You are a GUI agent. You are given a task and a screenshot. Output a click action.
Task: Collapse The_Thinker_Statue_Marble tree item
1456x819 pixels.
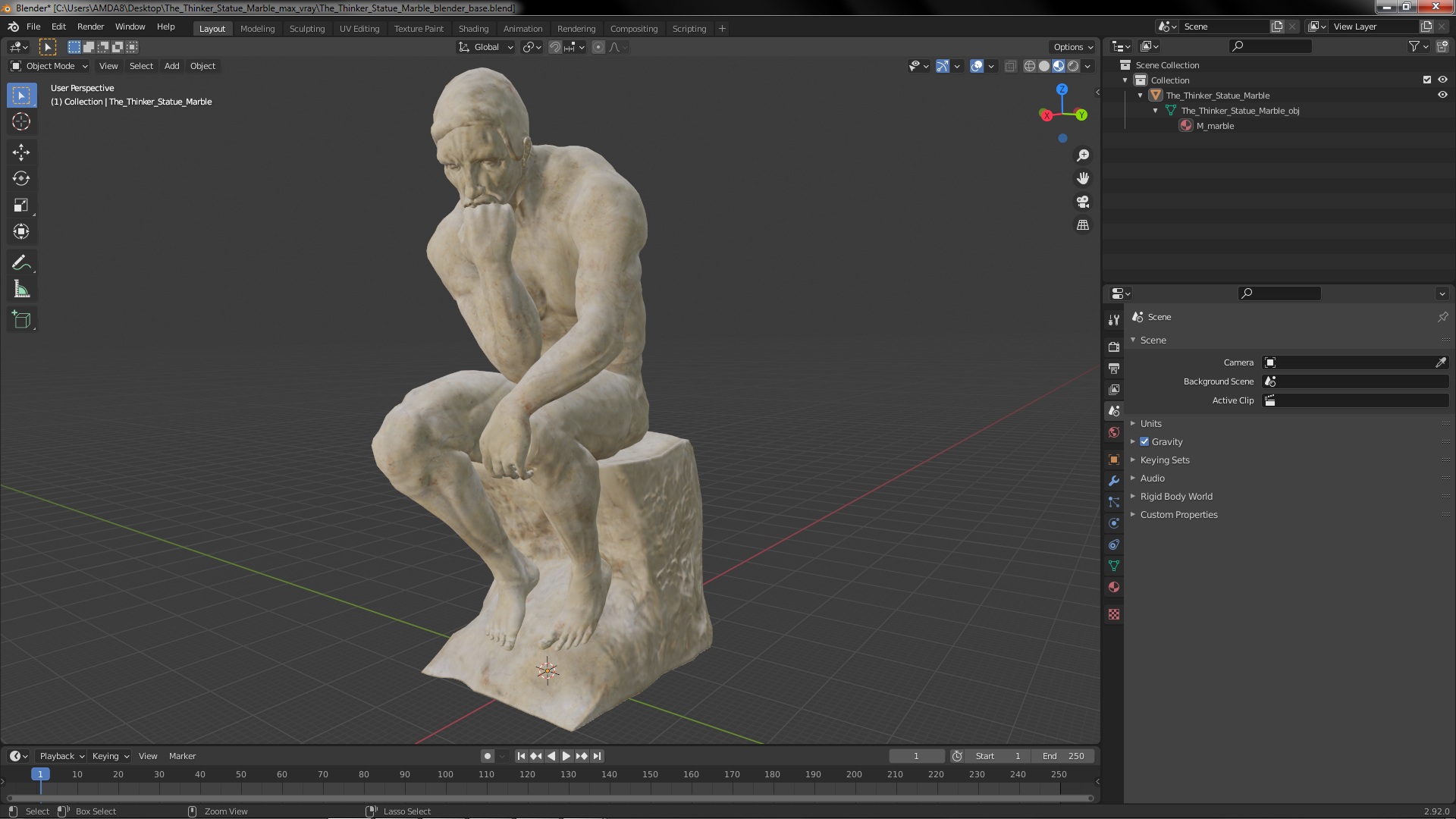(x=1140, y=96)
